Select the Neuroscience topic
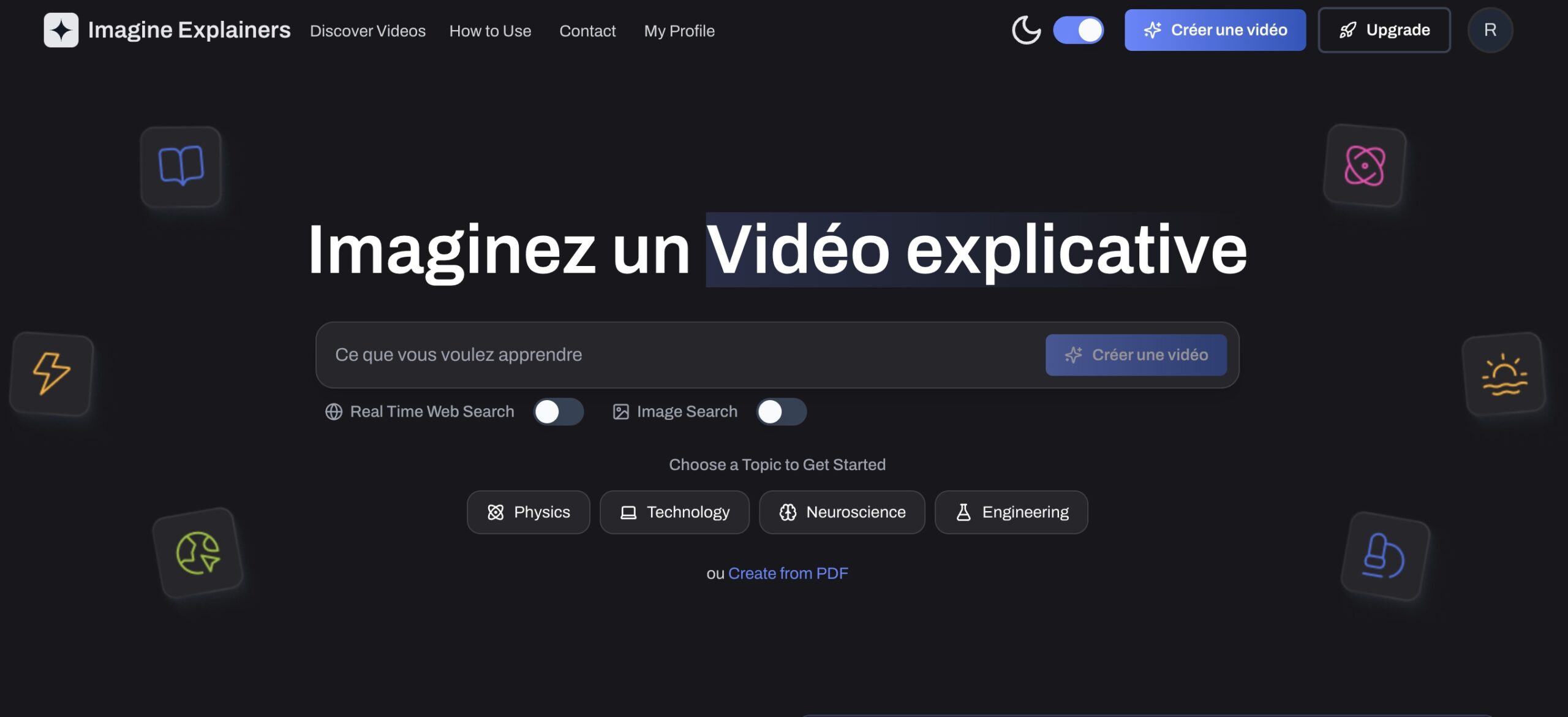 pyautogui.click(x=842, y=512)
